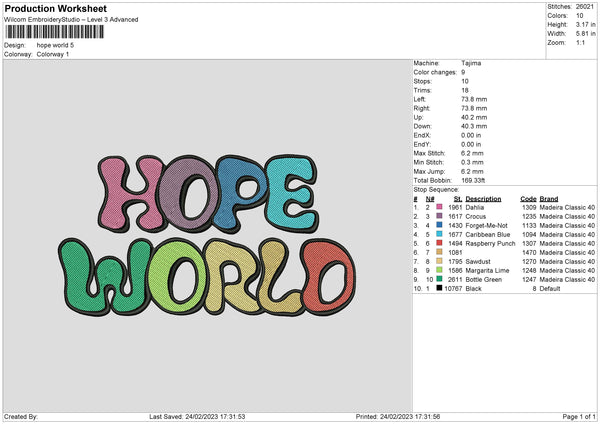The height and width of the screenshot is (424, 600).
Task: Click the Color changes value 9
Action: (x=463, y=72)
